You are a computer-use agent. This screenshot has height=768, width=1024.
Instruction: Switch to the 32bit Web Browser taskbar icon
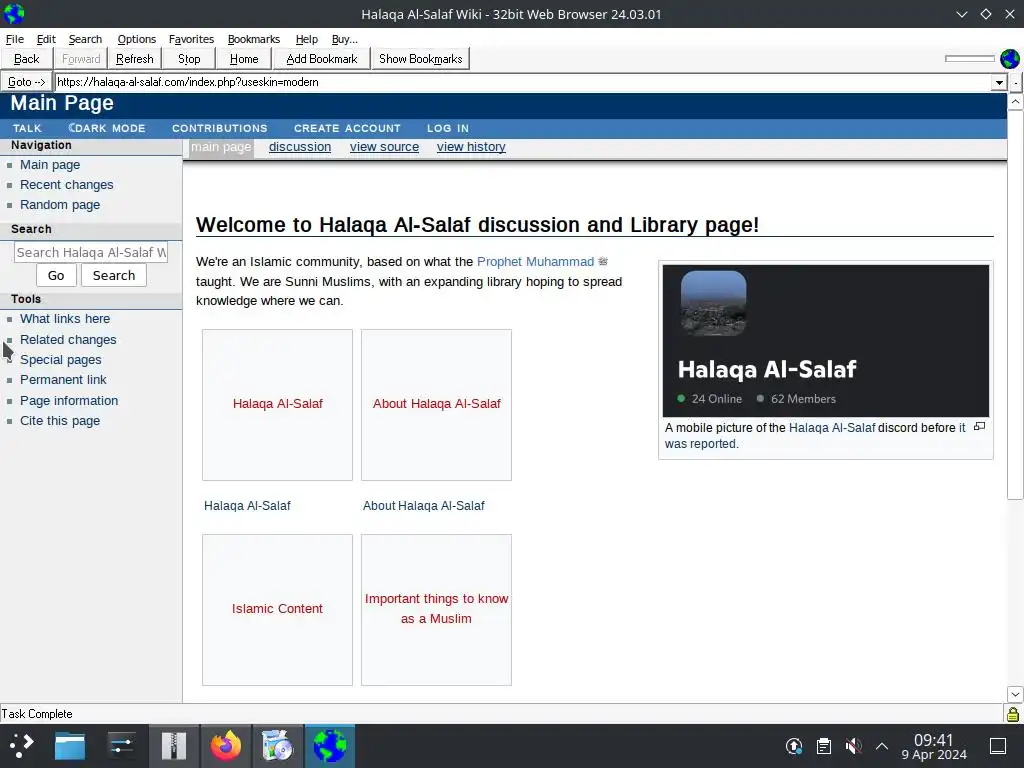[330, 745]
